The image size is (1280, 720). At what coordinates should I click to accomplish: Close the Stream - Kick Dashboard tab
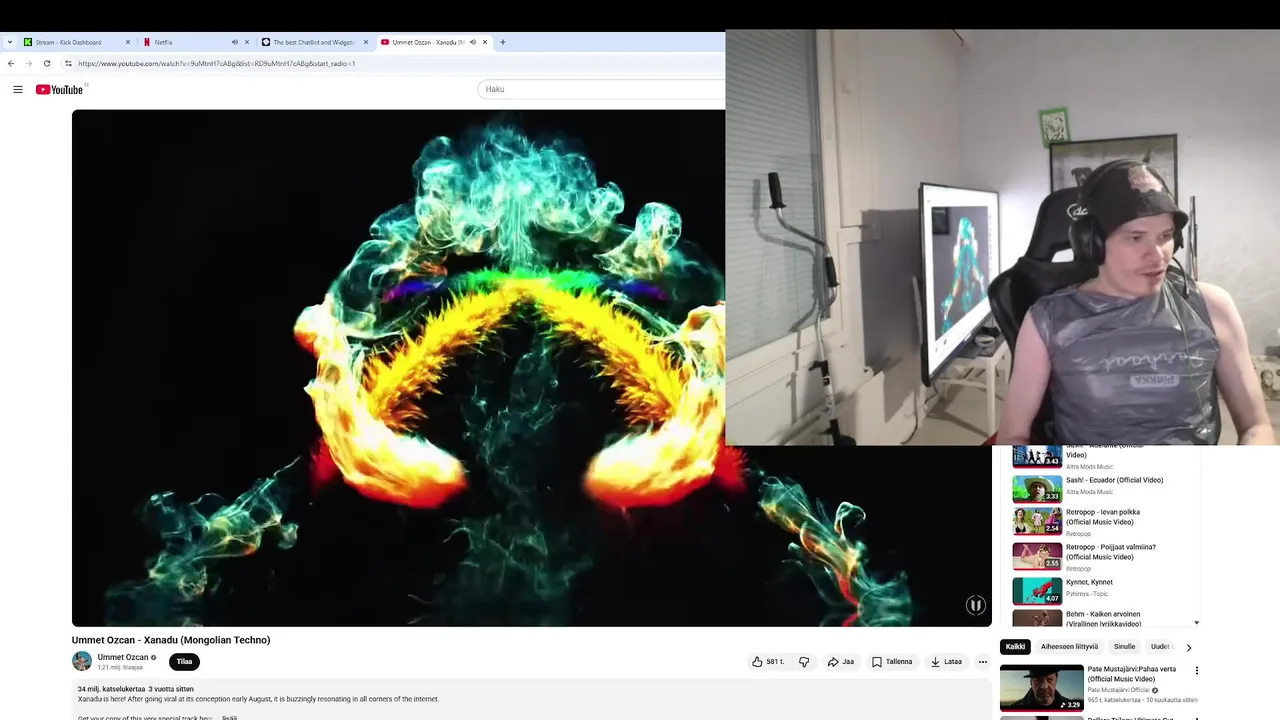click(x=128, y=42)
